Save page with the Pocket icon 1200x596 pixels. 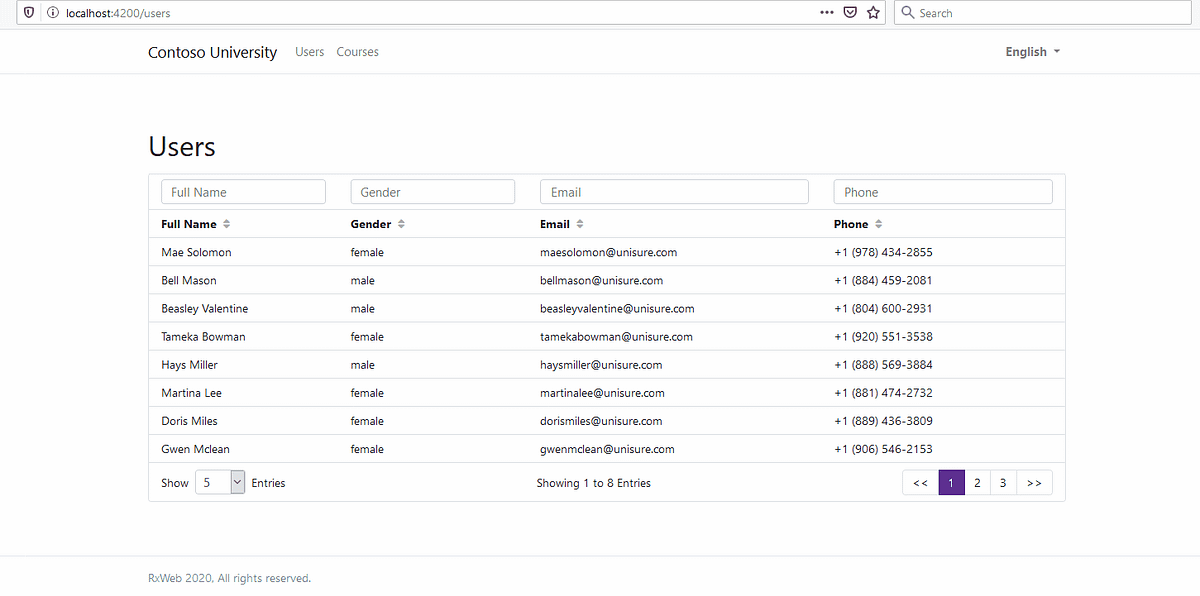tap(850, 12)
